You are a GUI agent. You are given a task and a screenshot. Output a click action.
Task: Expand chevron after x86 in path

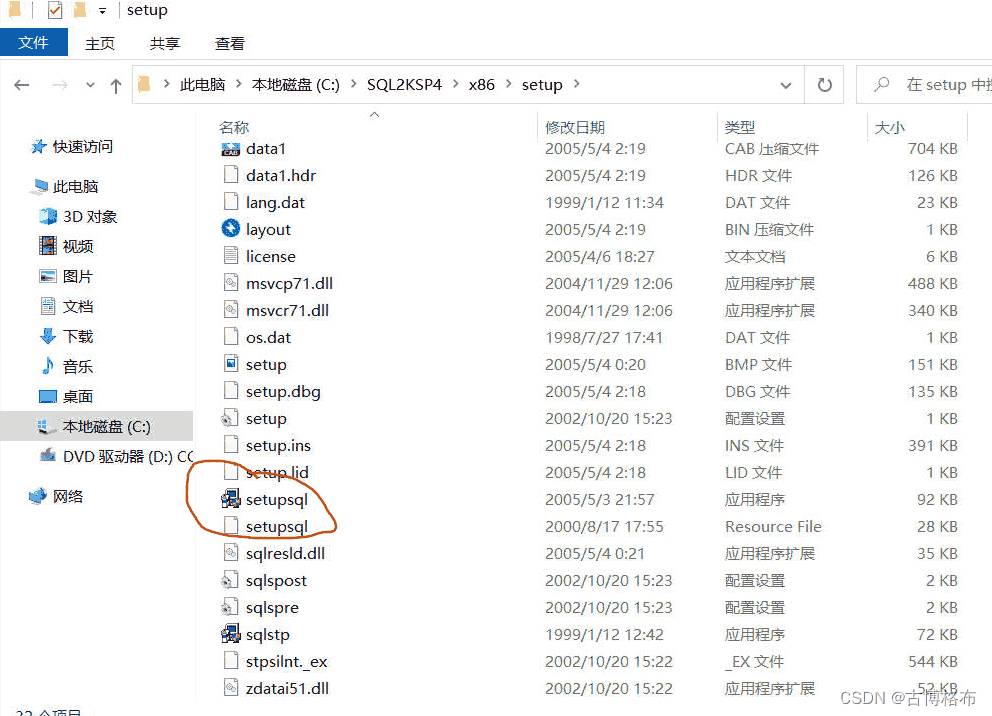pos(508,83)
